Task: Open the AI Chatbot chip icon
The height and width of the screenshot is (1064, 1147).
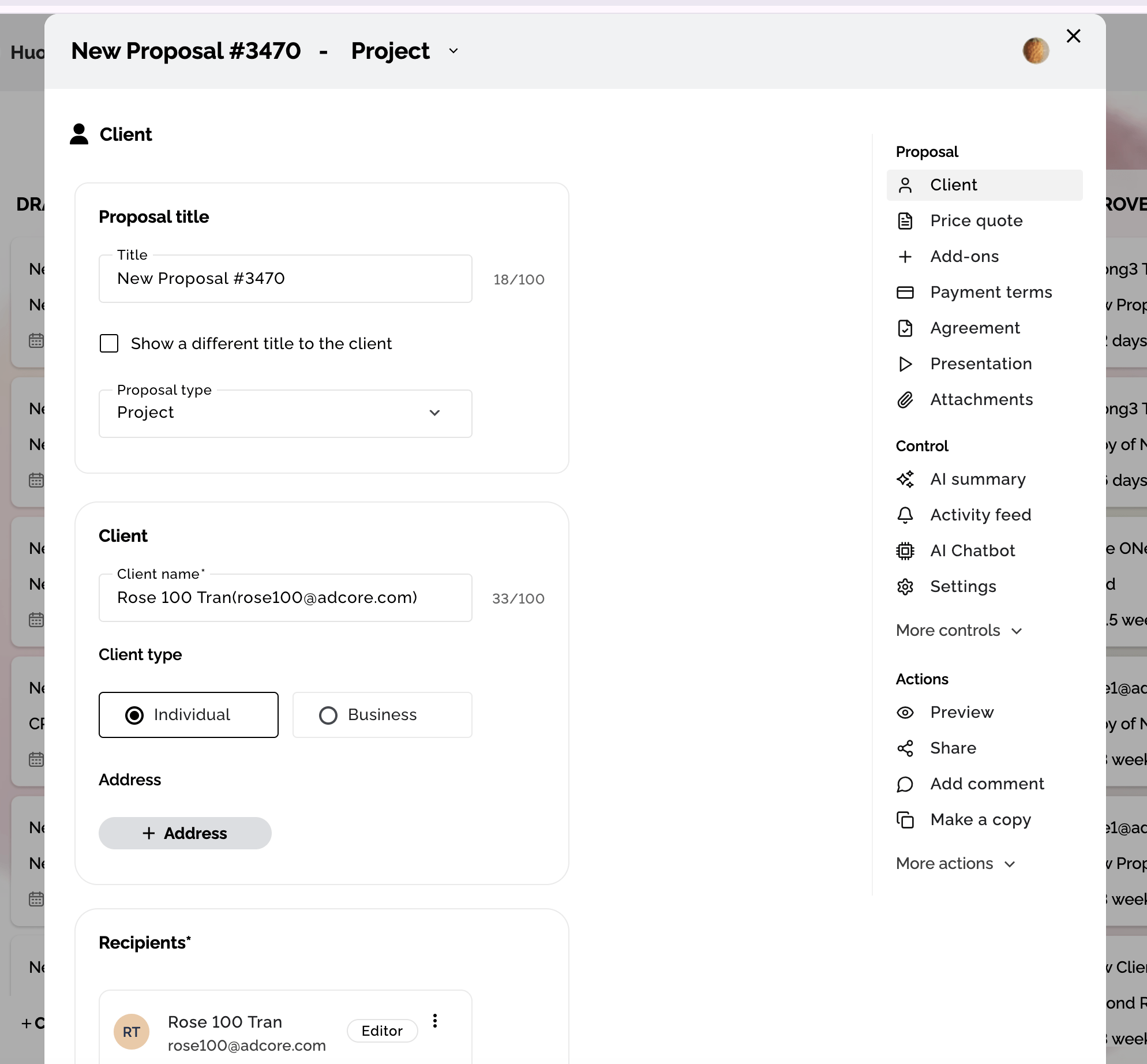Action: coord(905,550)
